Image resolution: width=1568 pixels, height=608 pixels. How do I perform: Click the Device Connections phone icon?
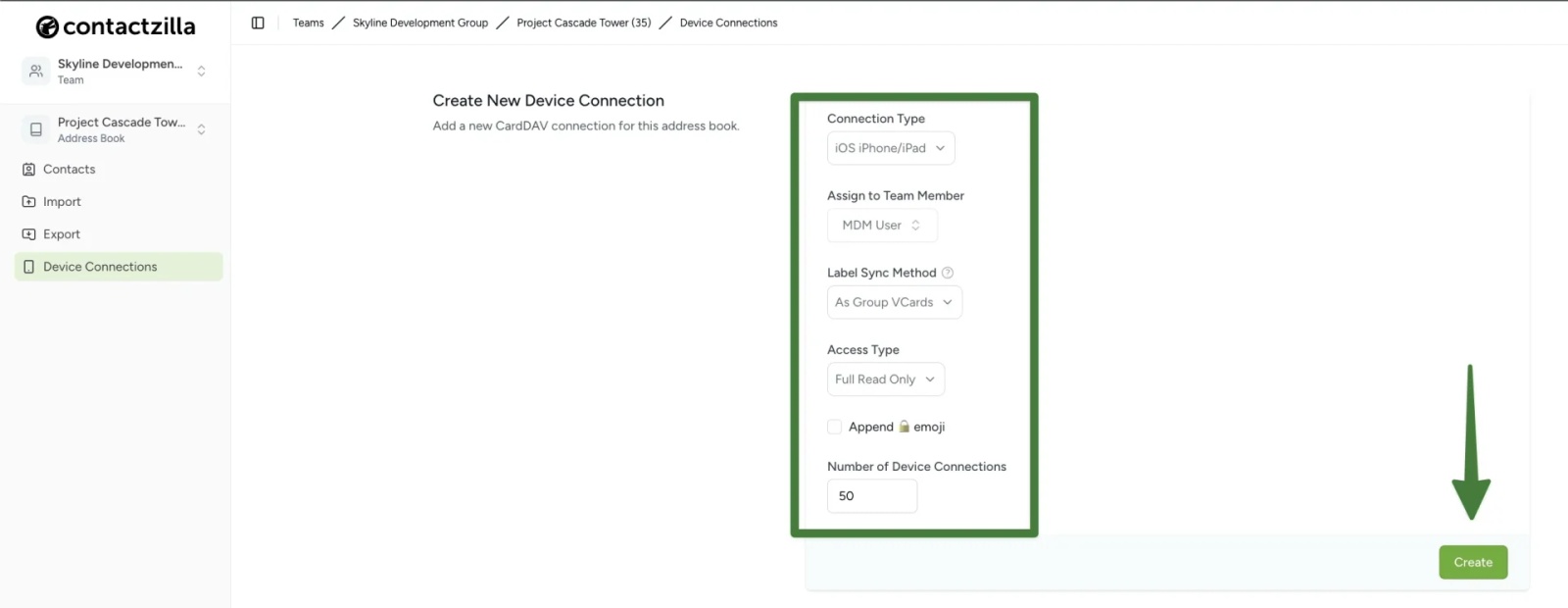coord(28,267)
